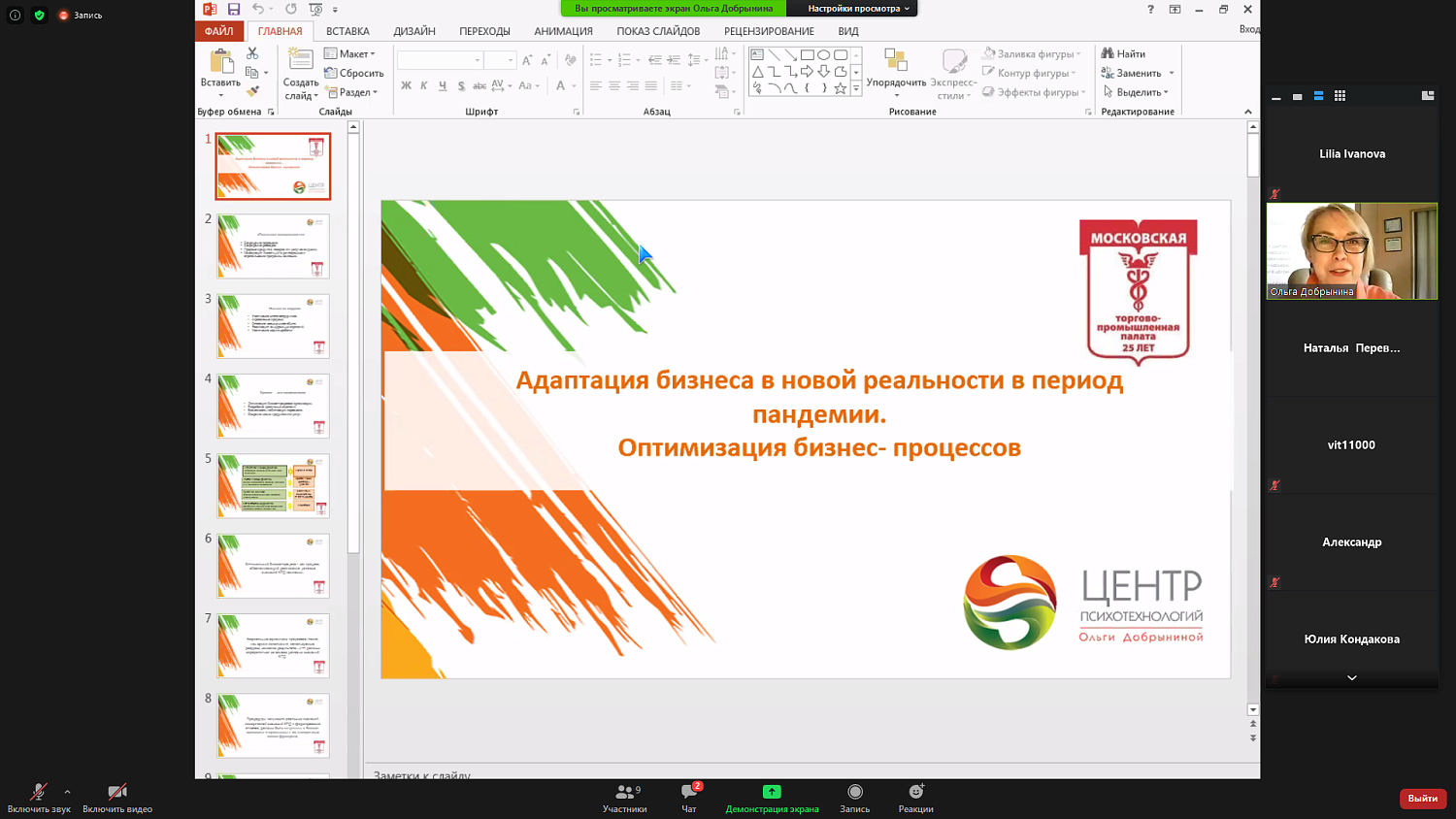Click the increase list indent icon

click(674, 60)
